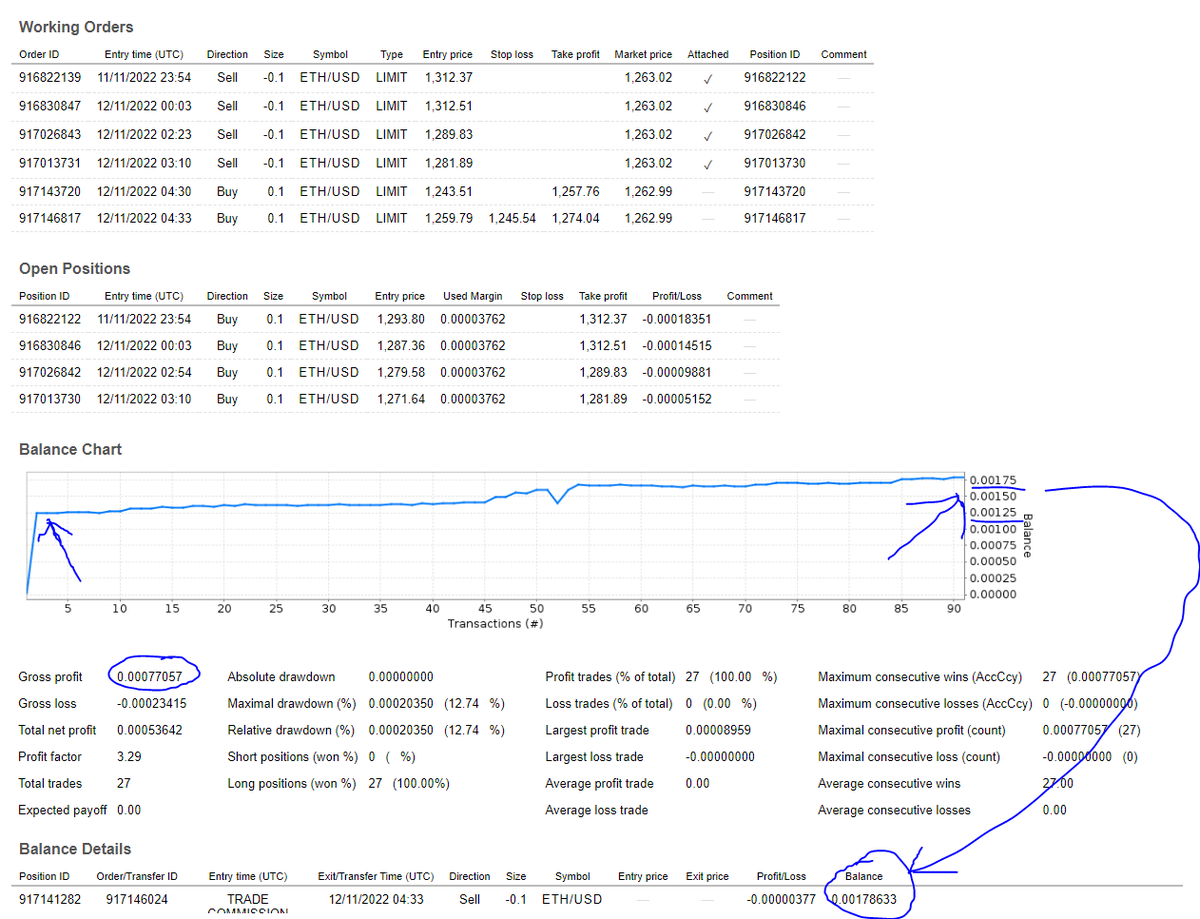Screen dimensions: 1200x919
Task: Click the Transactions (#) axis label
Action: point(495,624)
